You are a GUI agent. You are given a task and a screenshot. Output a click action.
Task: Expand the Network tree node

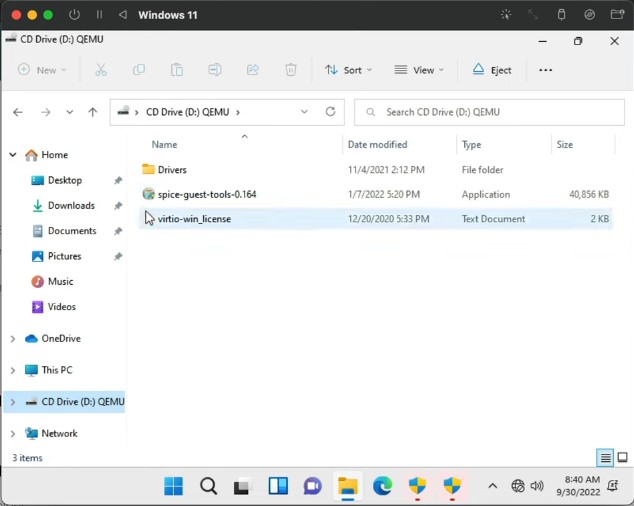(13, 434)
